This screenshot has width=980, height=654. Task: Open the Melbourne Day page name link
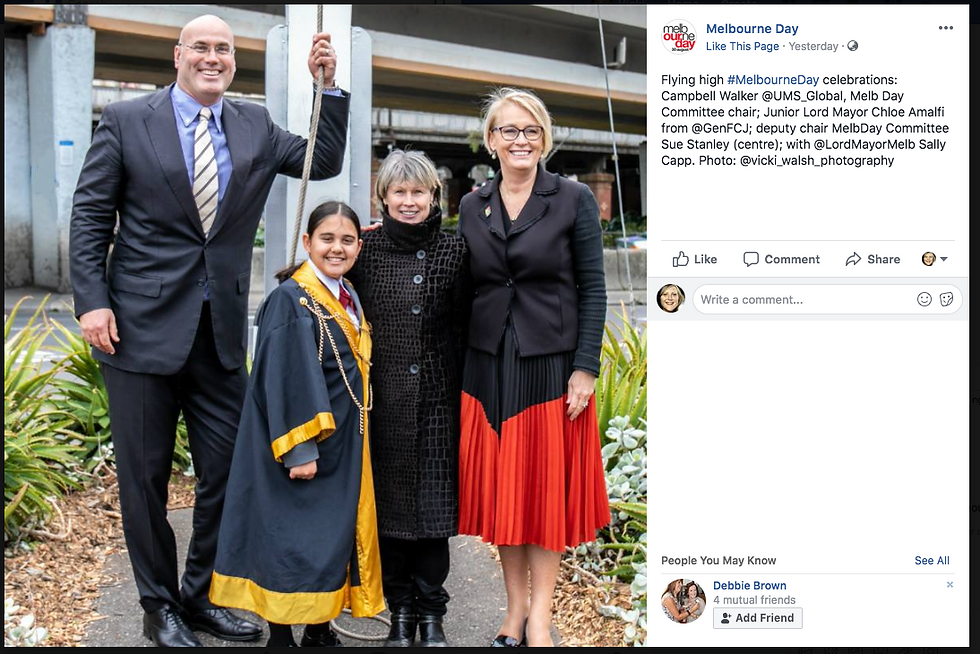(752, 29)
